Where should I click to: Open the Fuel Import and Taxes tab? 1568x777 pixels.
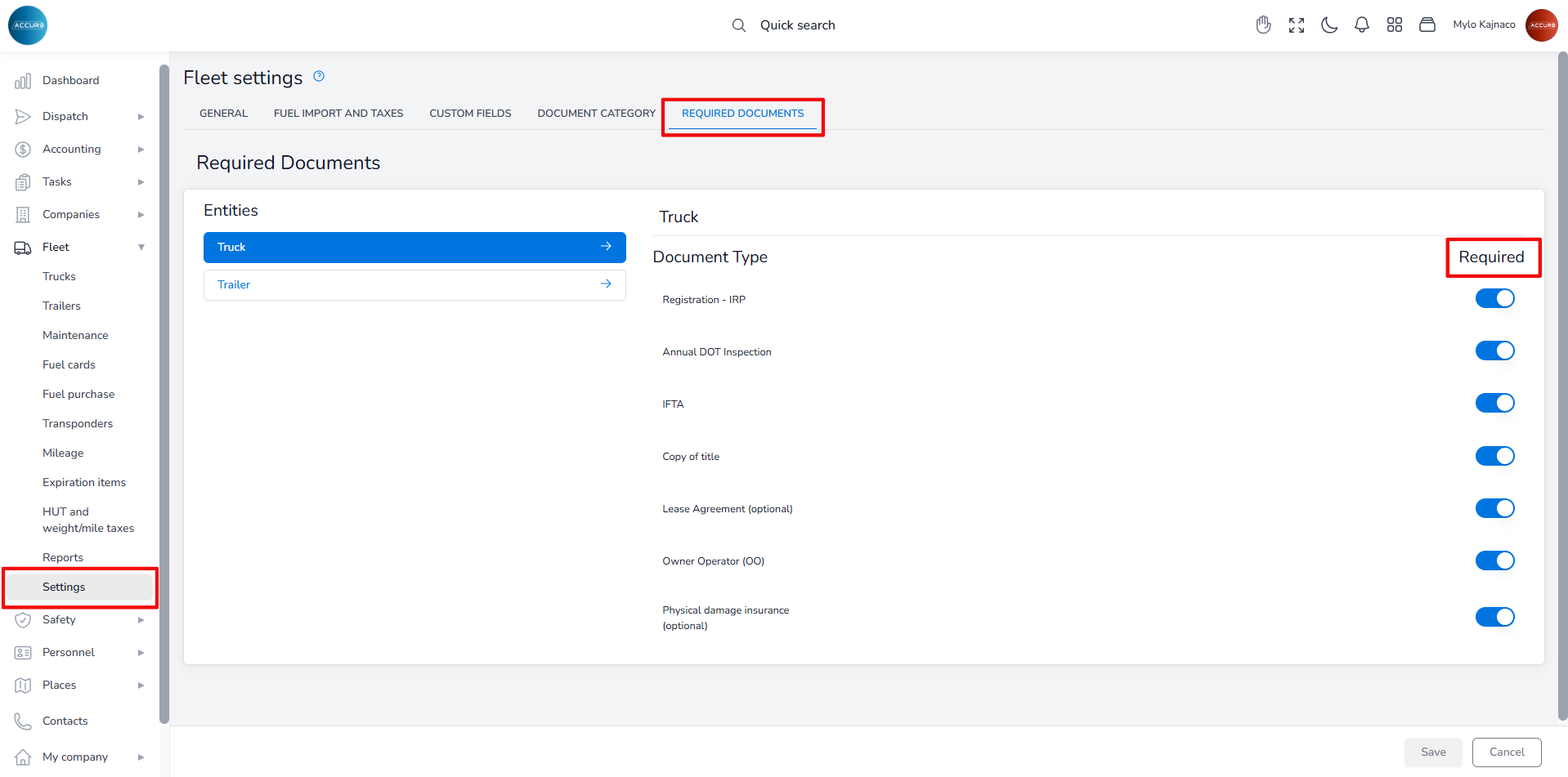click(x=338, y=114)
